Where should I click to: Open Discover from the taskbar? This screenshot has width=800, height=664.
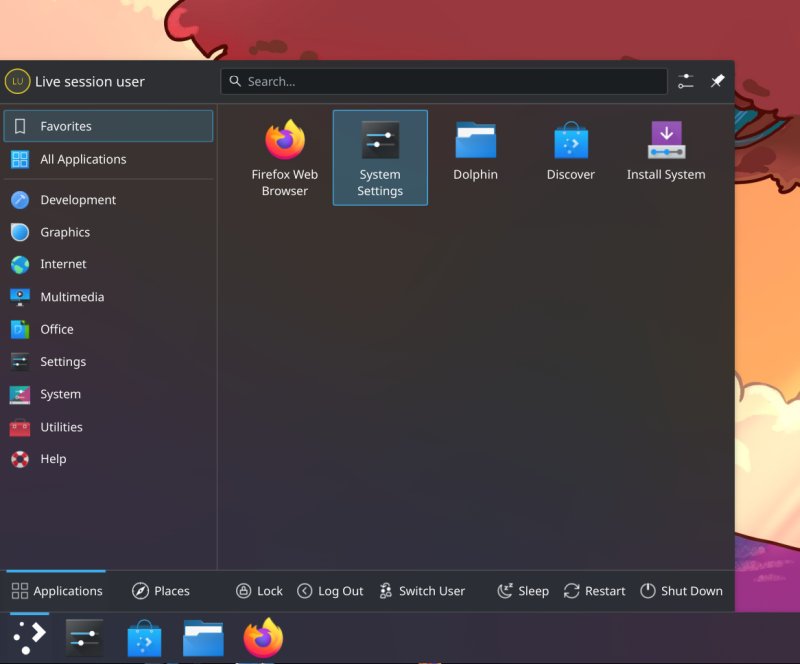click(x=143, y=637)
